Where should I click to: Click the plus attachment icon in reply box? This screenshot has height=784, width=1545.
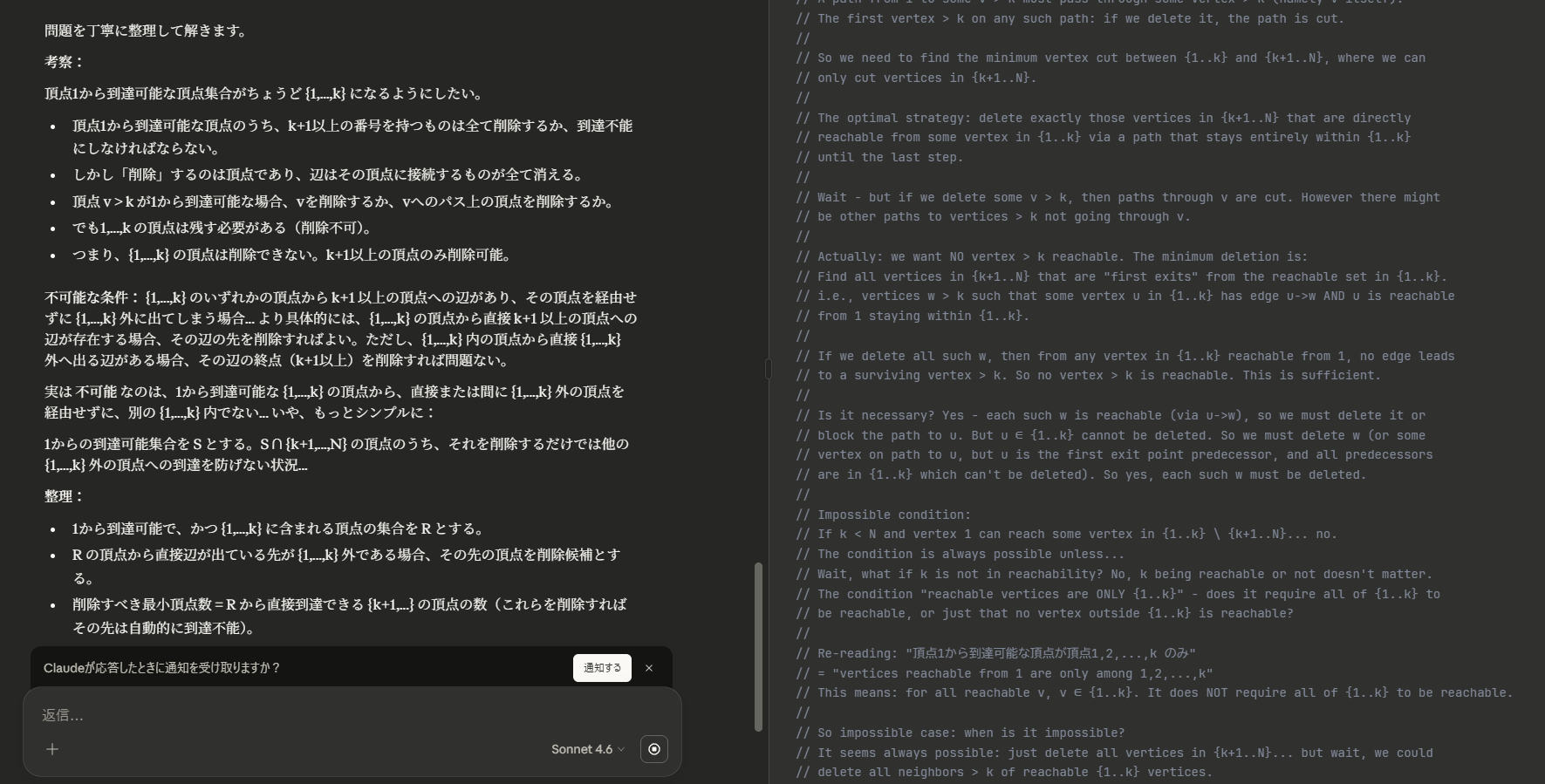tap(52, 749)
